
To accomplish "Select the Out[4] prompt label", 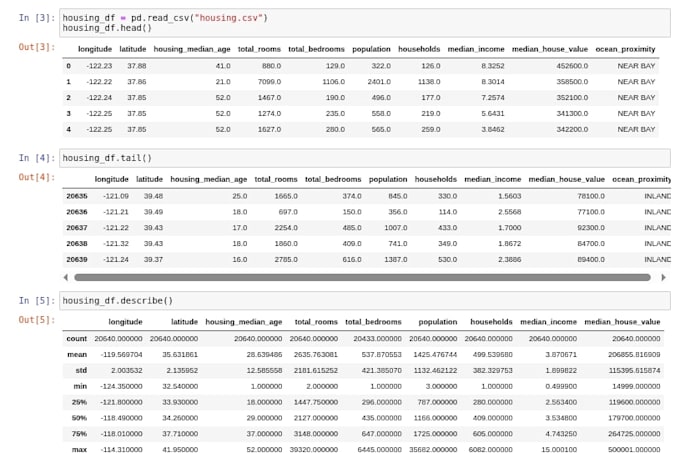I will pos(37,177).
